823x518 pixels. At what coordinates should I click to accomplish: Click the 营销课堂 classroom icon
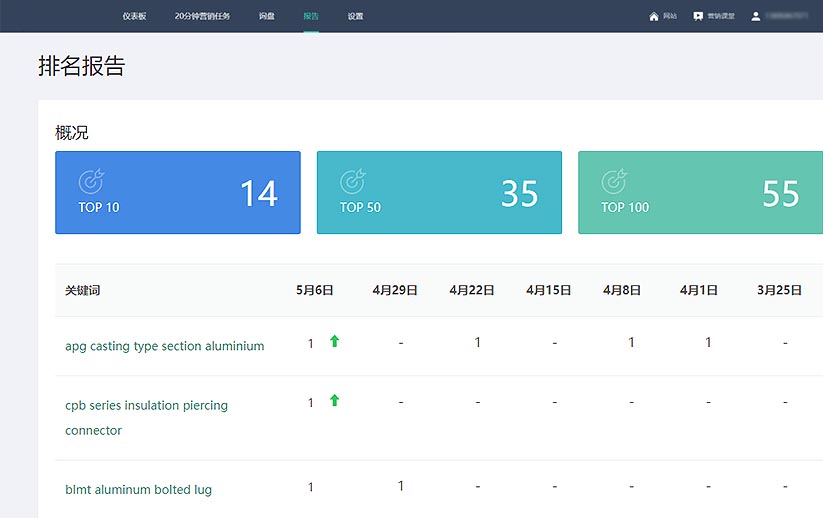(698, 16)
